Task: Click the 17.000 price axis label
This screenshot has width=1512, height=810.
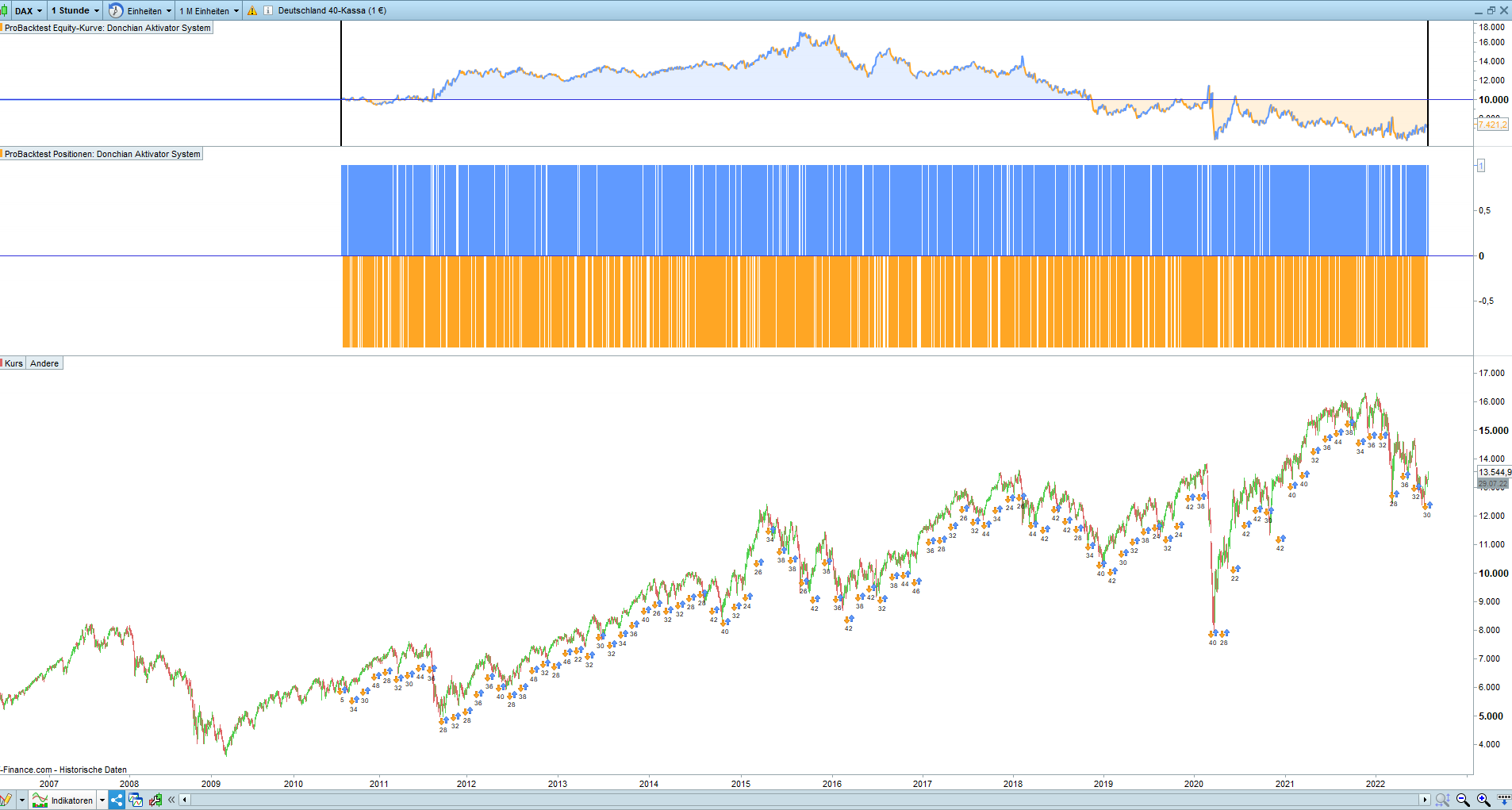Action: tap(1492, 373)
